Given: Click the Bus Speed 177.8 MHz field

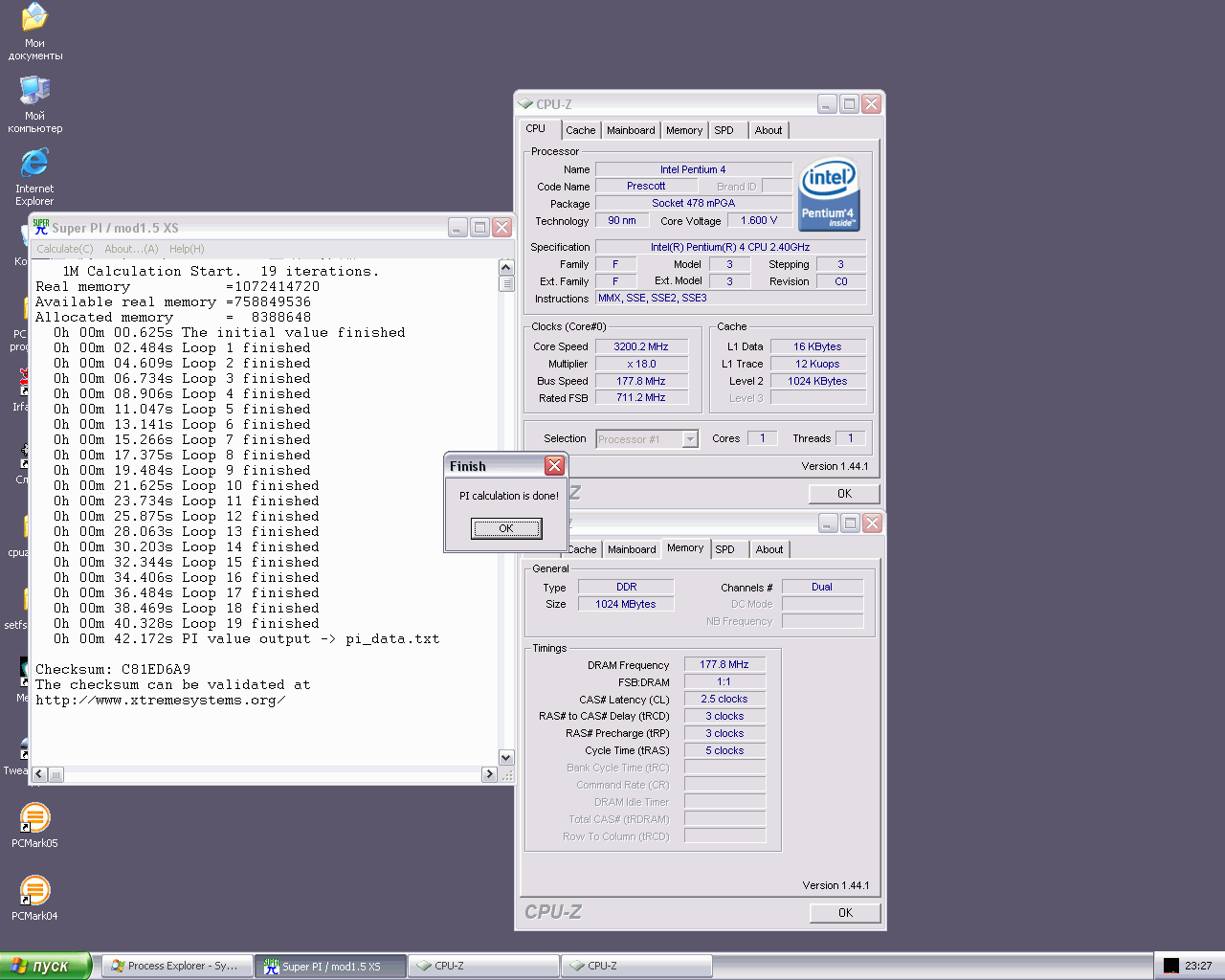Looking at the screenshot, I should (641, 381).
